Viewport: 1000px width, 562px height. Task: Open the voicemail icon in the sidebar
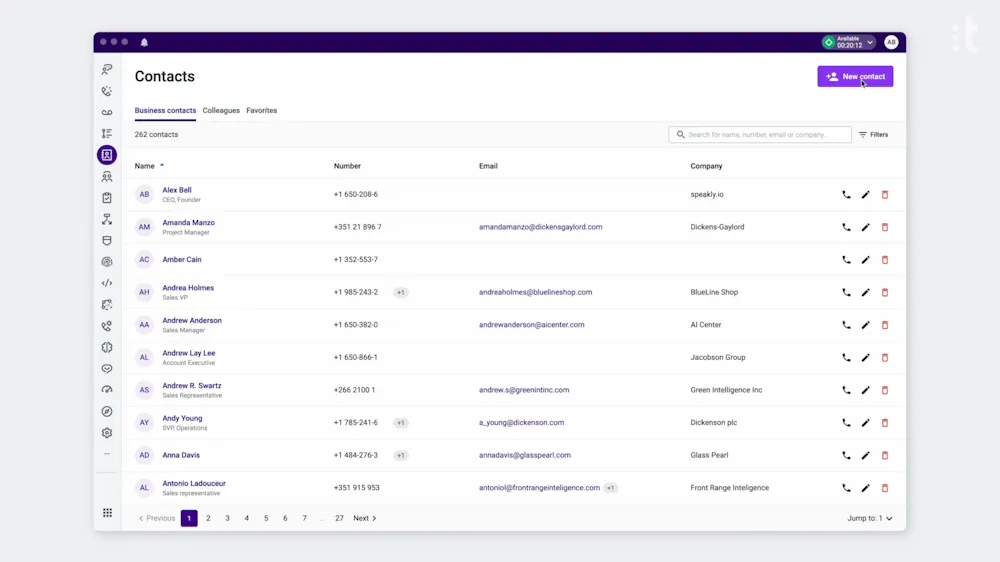(107, 112)
